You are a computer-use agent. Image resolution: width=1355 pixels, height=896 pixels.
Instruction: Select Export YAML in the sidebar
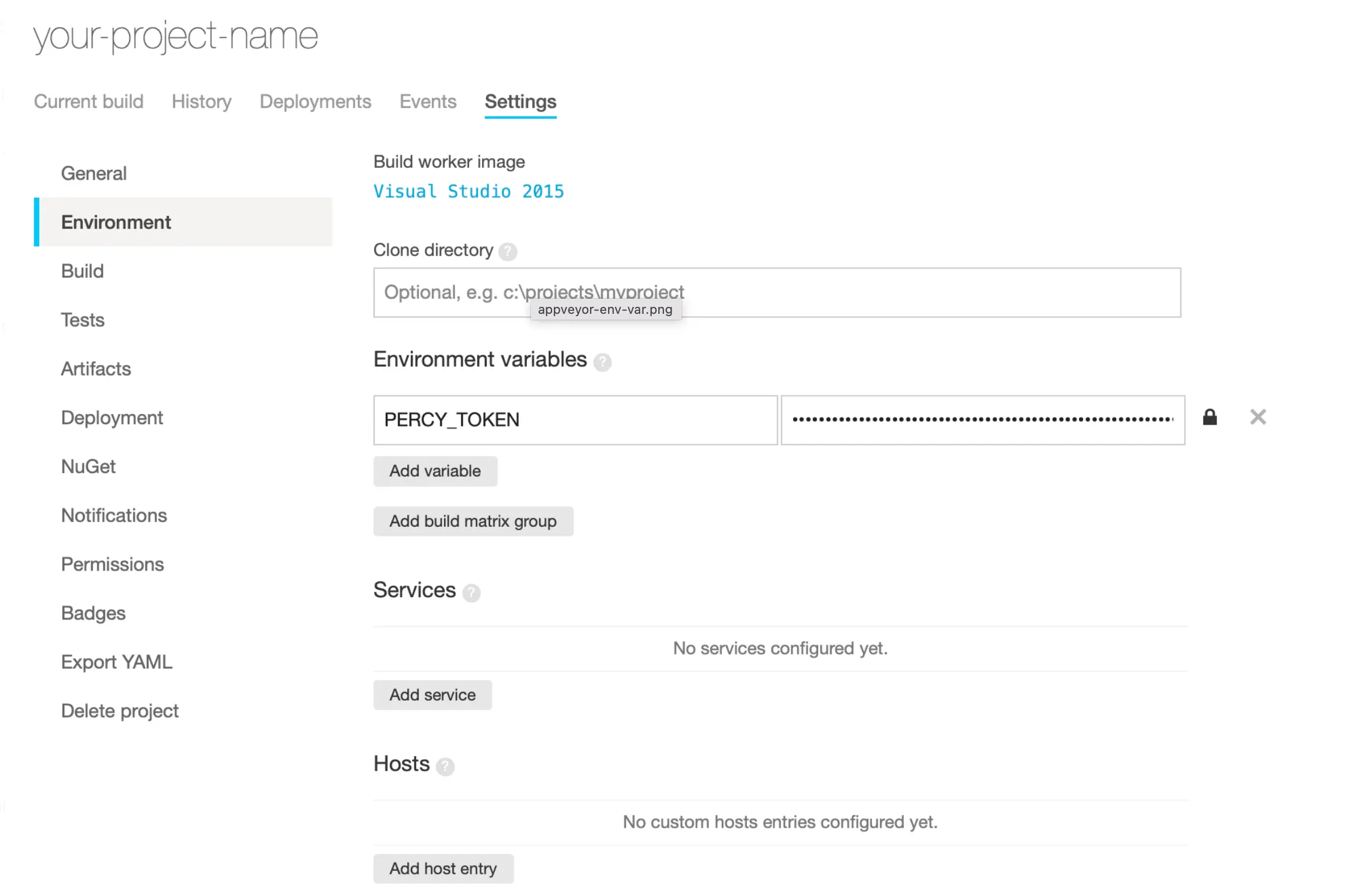pyautogui.click(x=117, y=662)
